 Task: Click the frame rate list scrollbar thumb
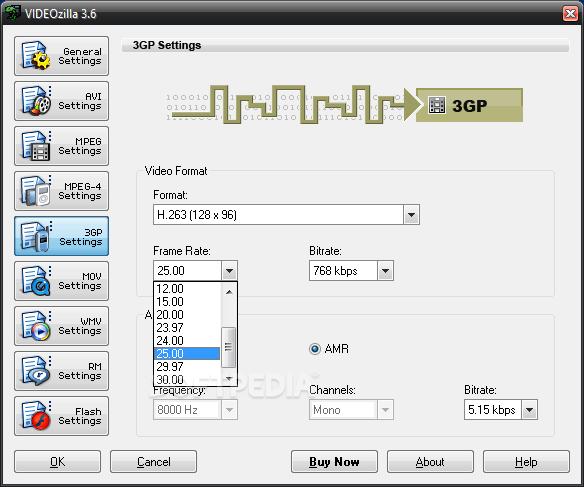point(228,347)
